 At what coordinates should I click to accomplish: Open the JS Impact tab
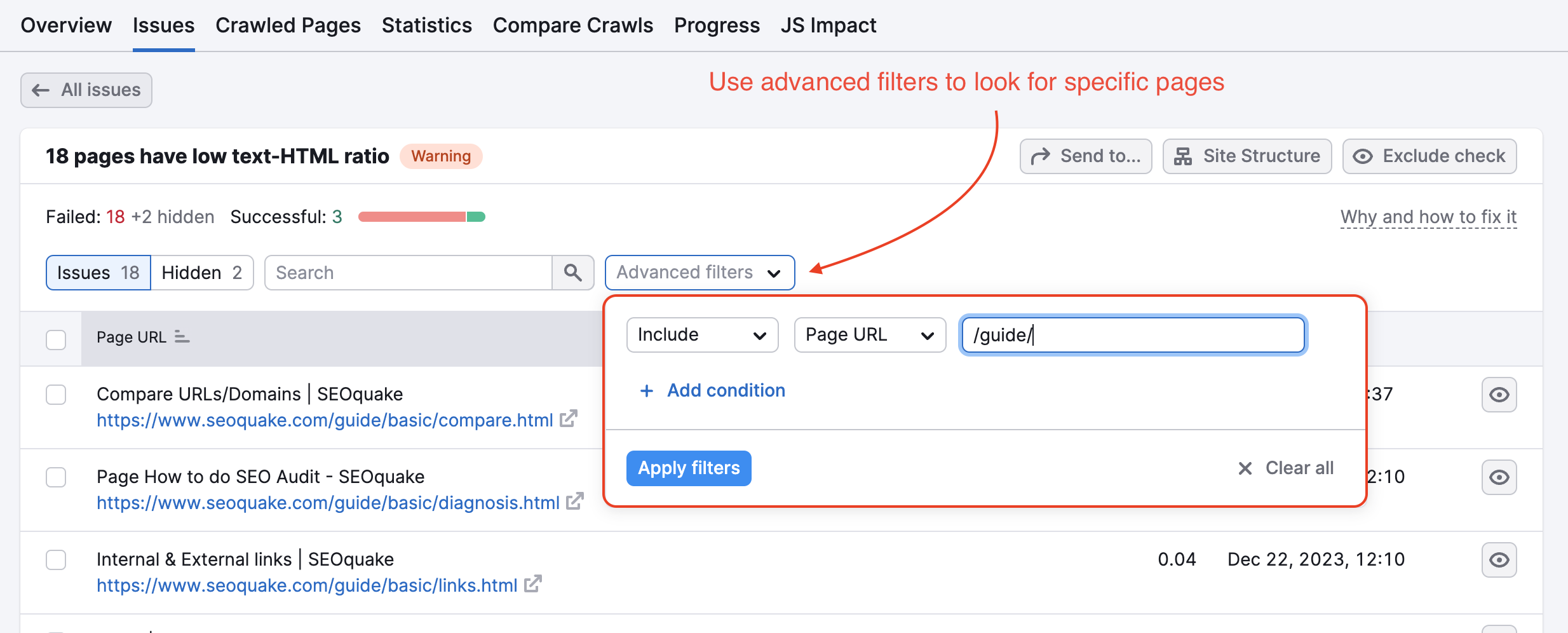click(828, 25)
